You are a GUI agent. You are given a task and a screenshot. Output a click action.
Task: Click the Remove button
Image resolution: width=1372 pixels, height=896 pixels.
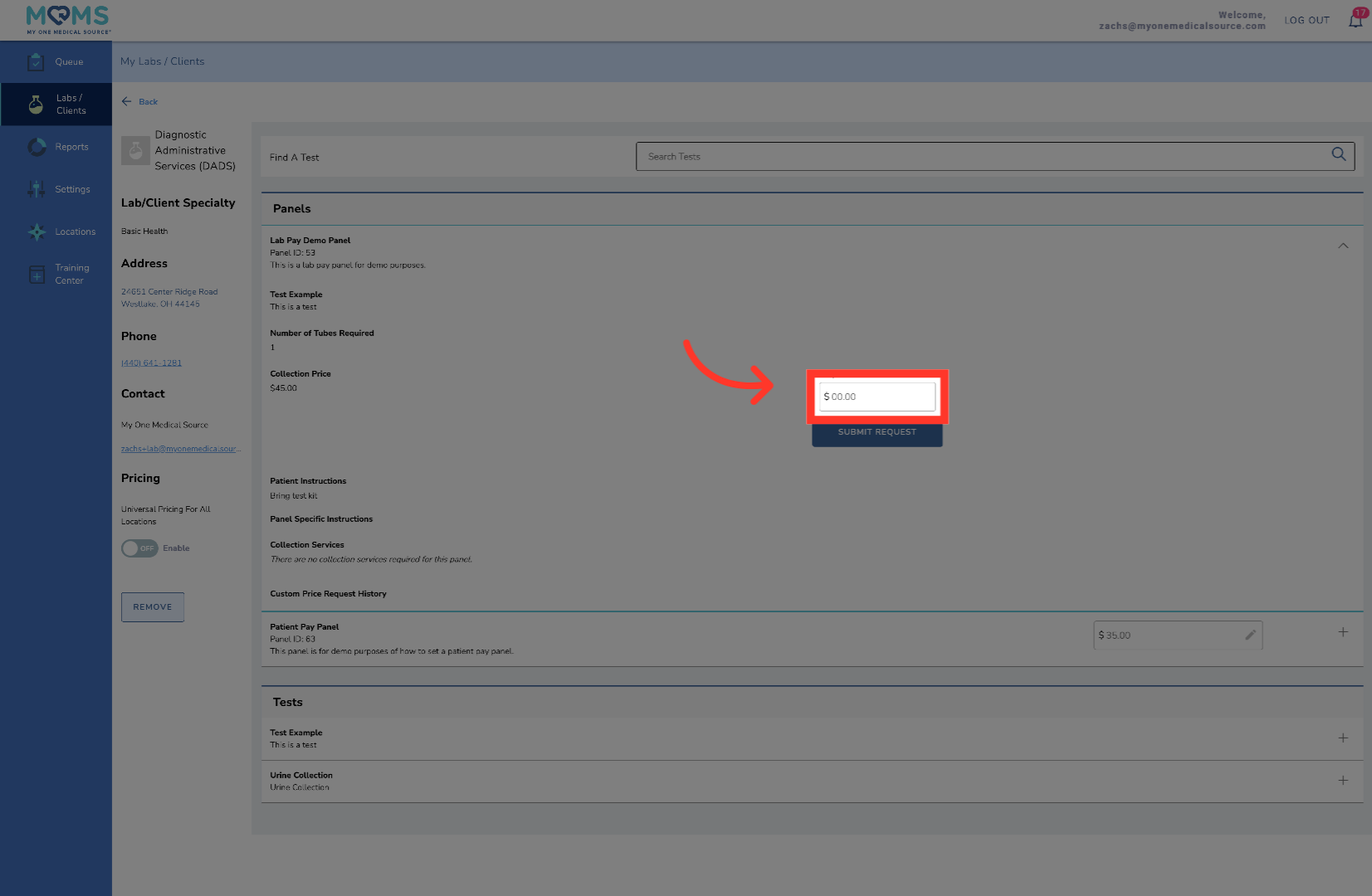pos(153,607)
